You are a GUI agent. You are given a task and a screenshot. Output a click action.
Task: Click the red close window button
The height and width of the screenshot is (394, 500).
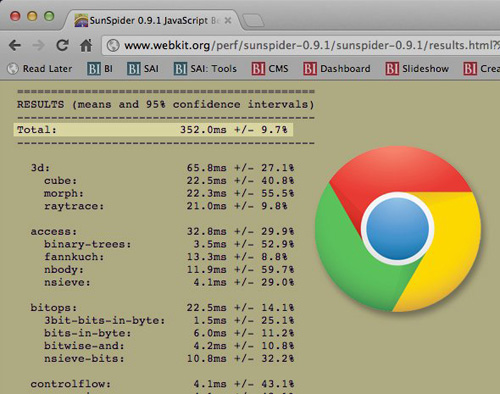15,16
